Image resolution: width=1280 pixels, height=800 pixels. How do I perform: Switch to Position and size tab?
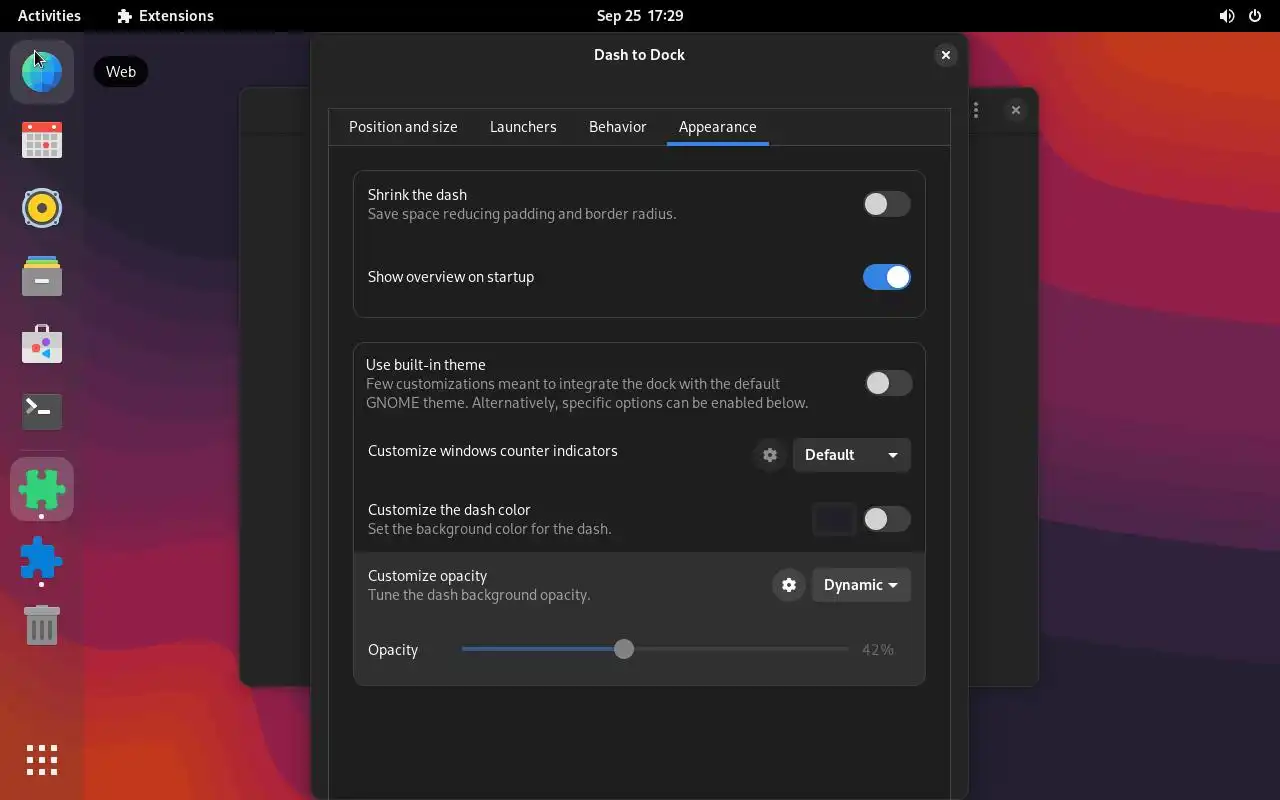point(403,127)
